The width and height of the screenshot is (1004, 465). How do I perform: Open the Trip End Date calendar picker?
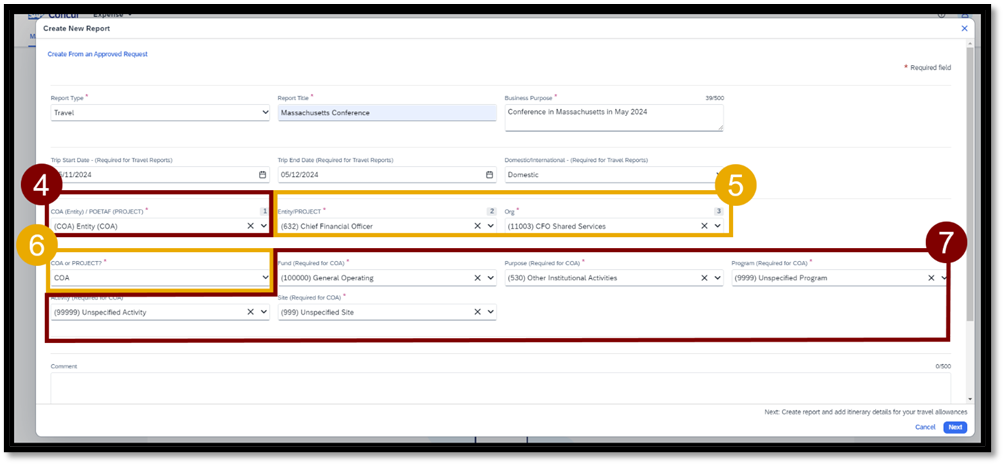489,174
